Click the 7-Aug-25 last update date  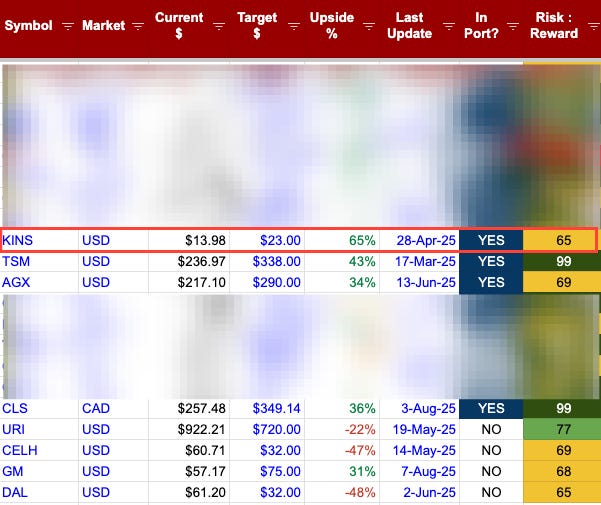(420, 471)
